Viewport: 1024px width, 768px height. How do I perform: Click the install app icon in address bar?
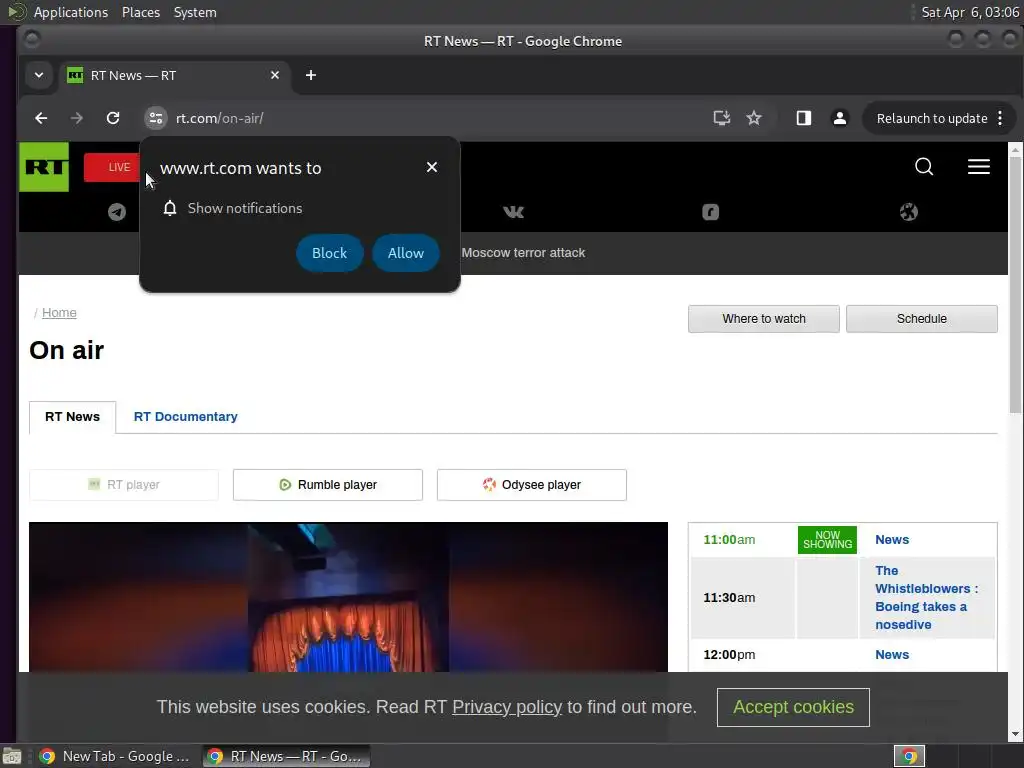tap(721, 118)
